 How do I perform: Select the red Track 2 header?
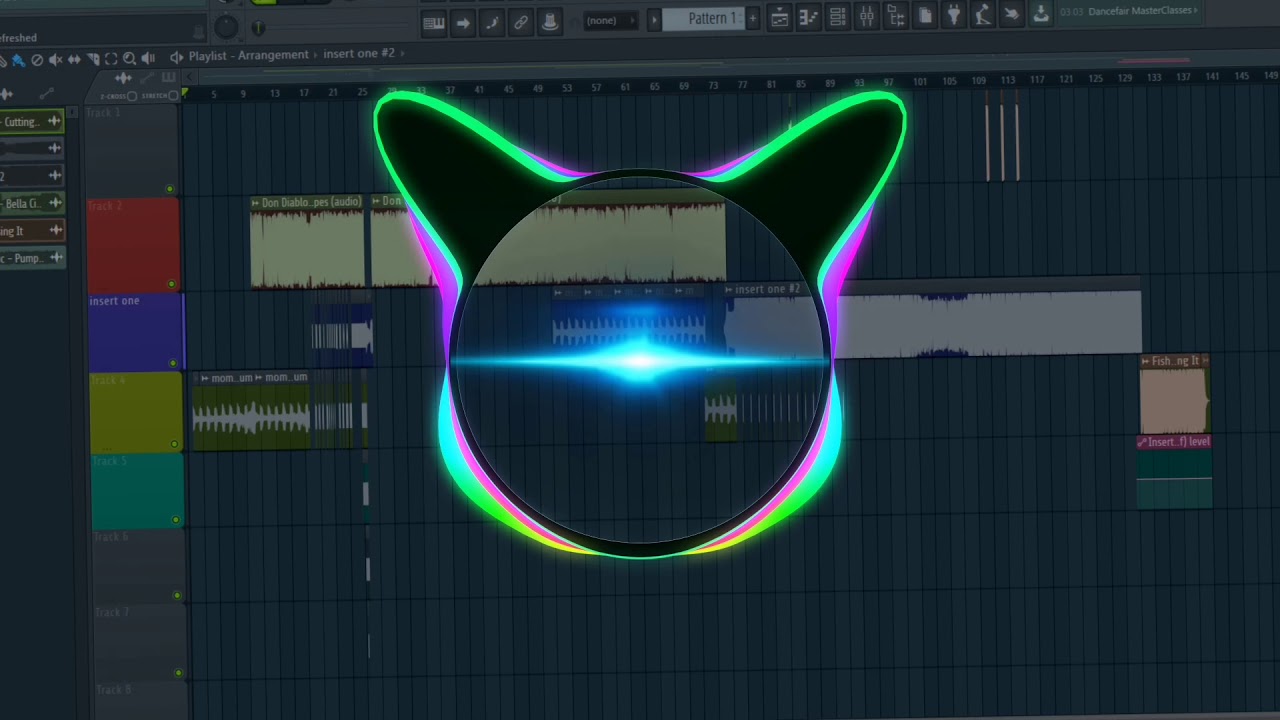pyautogui.click(x=134, y=244)
